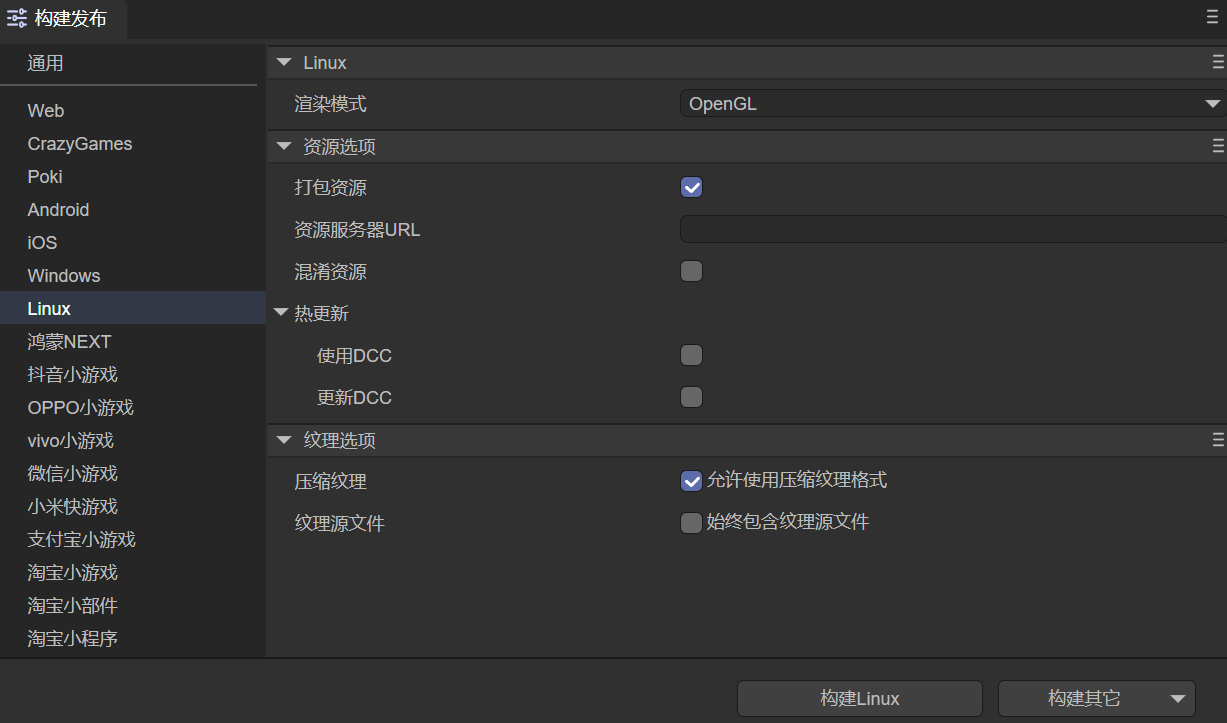Uncheck the 打包资源 checkbox
Screen dimensions: 1227x723
tap(691, 187)
